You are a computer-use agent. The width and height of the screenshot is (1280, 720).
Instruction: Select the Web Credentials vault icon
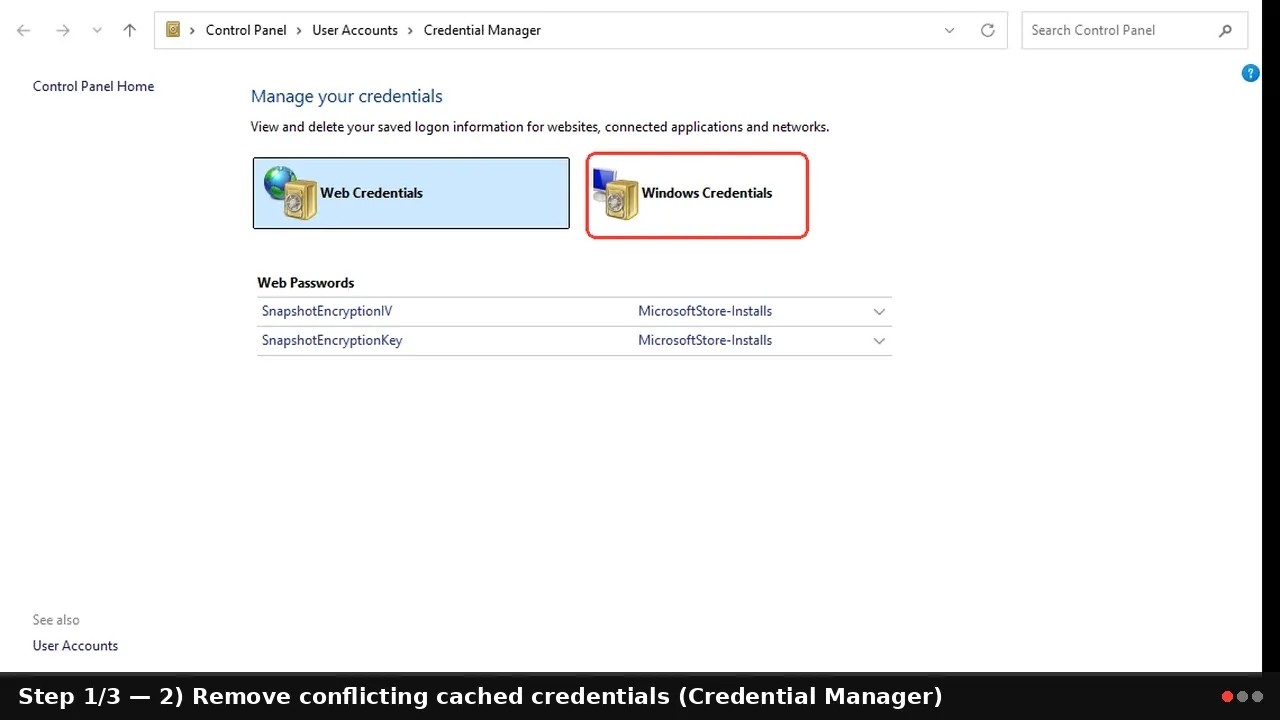coord(291,193)
